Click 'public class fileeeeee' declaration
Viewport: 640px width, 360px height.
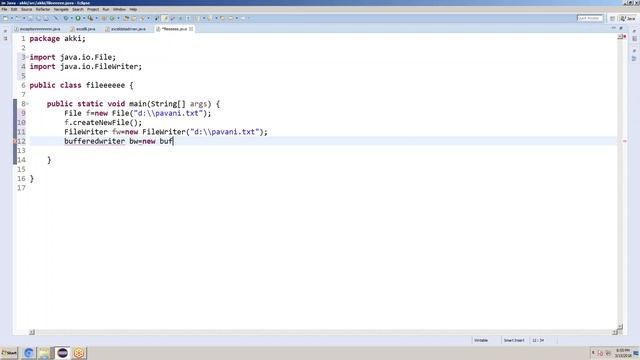point(77,85)
